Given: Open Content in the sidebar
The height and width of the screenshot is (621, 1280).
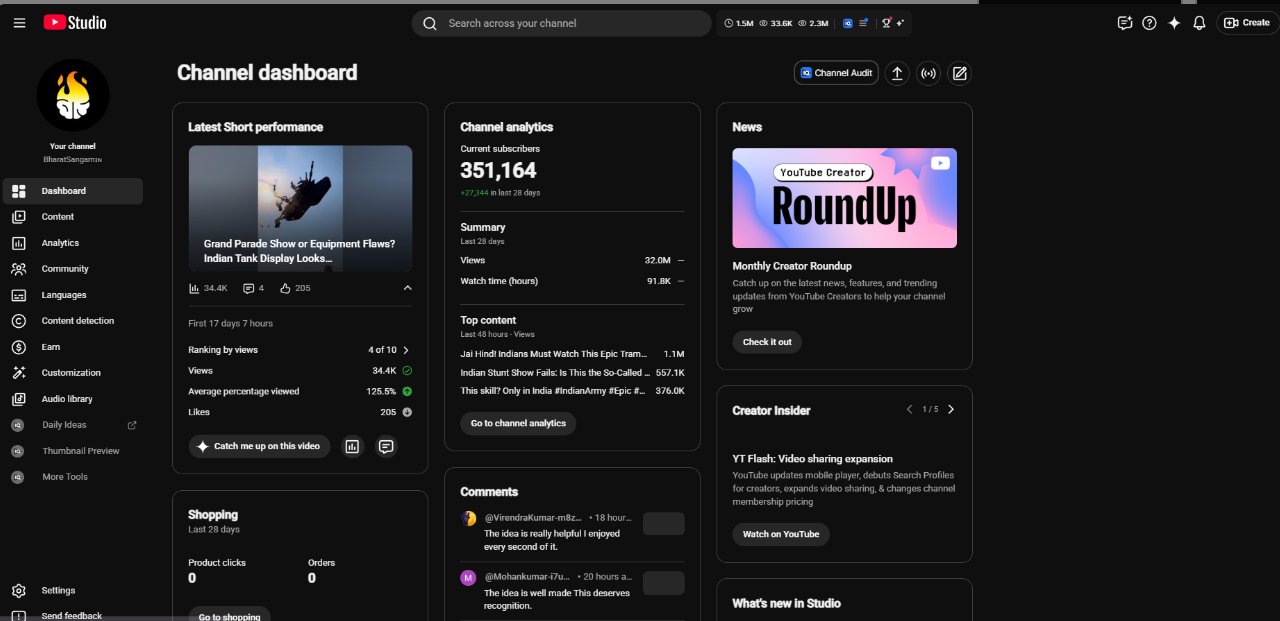Looking at the screenshot, I should (72, 217).
